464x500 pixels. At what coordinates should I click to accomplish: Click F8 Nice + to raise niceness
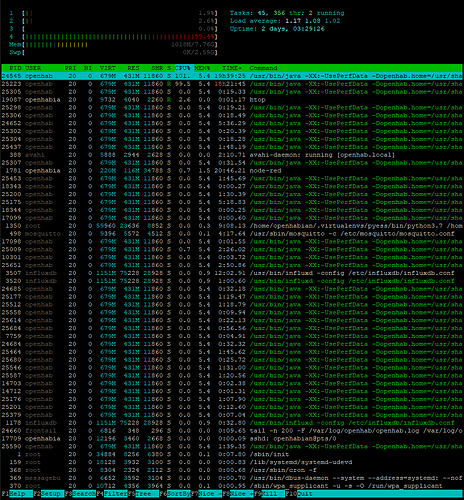238,494
